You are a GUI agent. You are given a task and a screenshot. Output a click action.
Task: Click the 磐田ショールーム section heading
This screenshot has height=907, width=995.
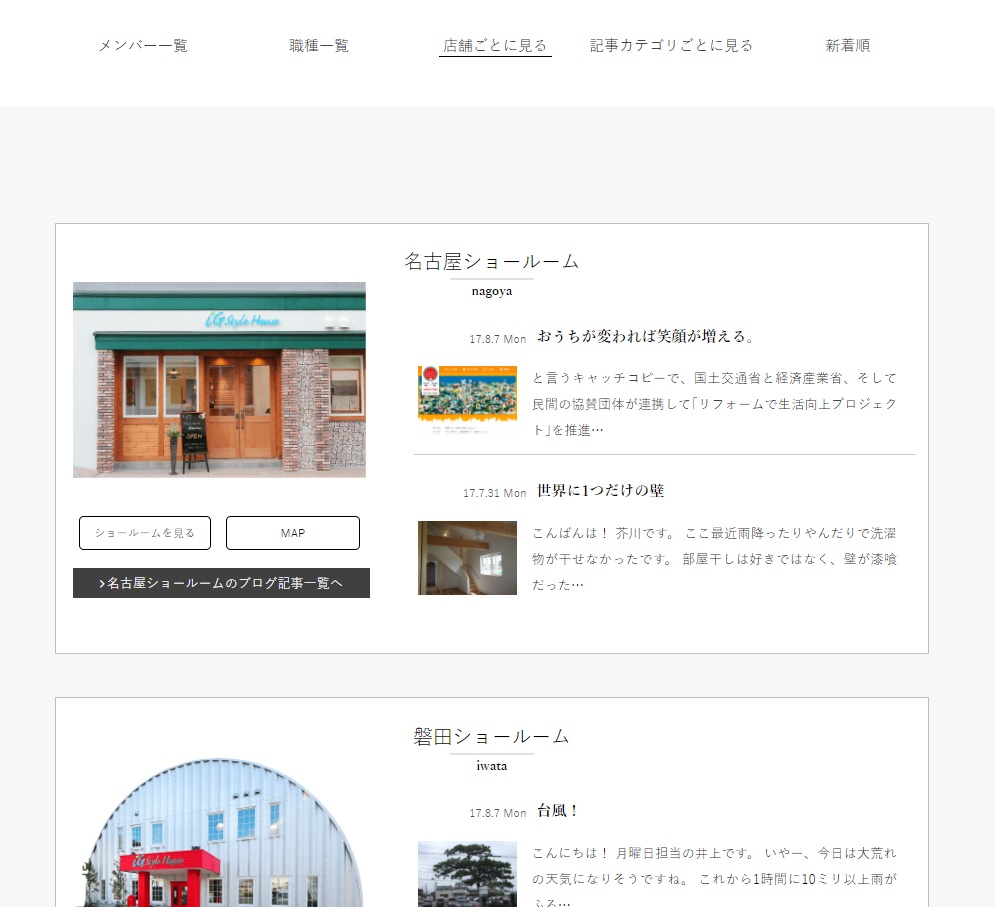pos(491,737)
